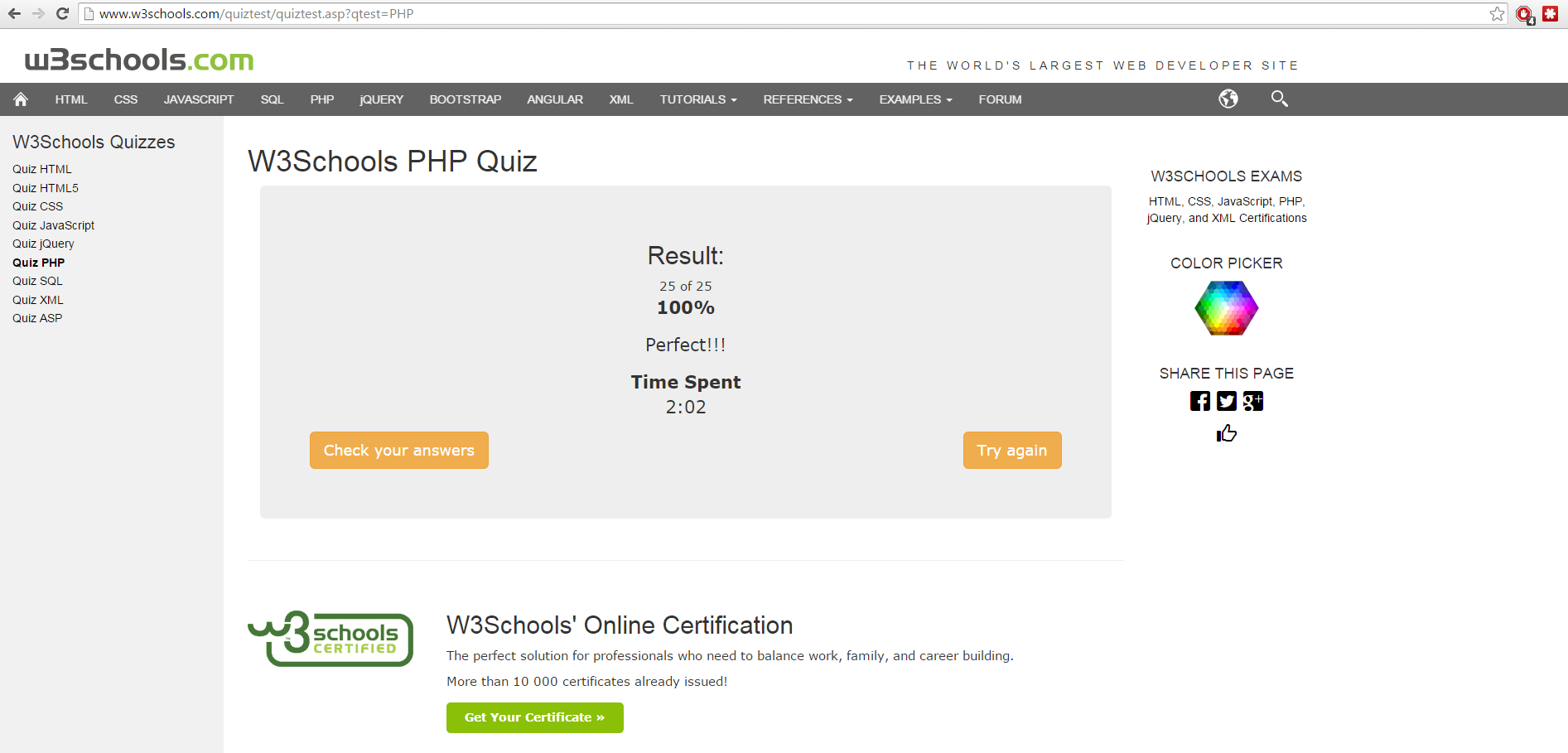The width and height of the screenshot is (1568, 753).
Task: Click the Try again button
Action: (x=1012, y=450)
